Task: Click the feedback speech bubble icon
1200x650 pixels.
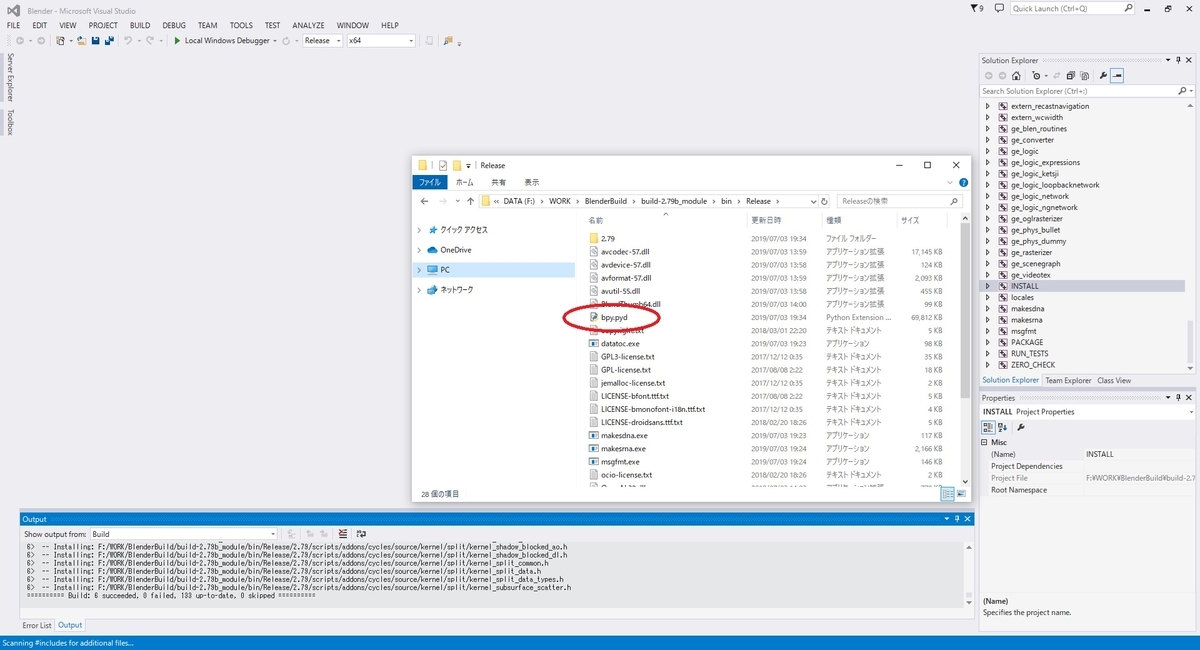Action: point(999,8)
